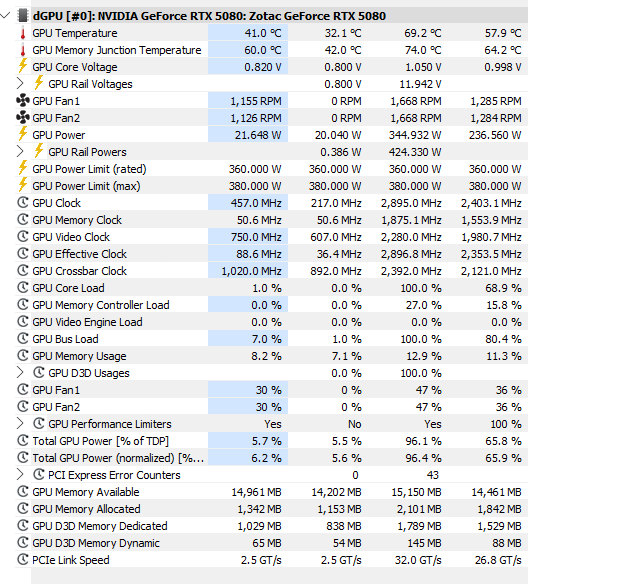Select the GPU Core Voltage label
629x584 pixels.
pyautogui.click(x=75, y=67)
